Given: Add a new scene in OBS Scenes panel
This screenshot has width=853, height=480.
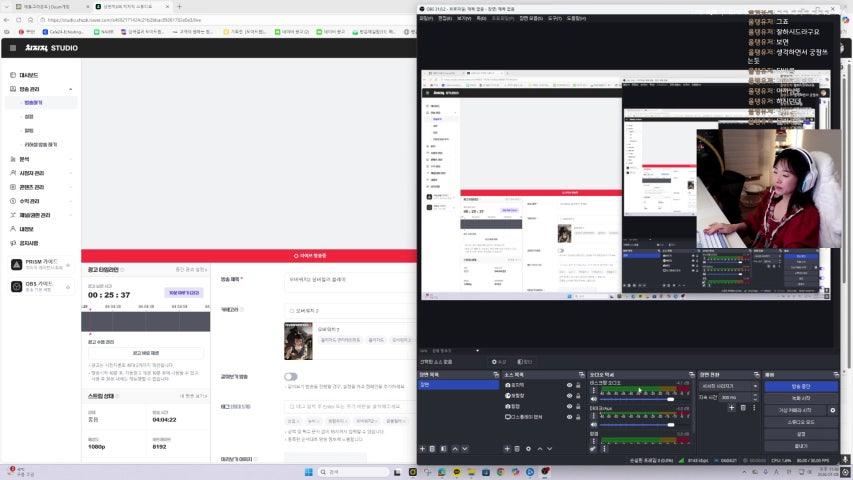Looking at the screenshot, I should click(x=422, y=449).
